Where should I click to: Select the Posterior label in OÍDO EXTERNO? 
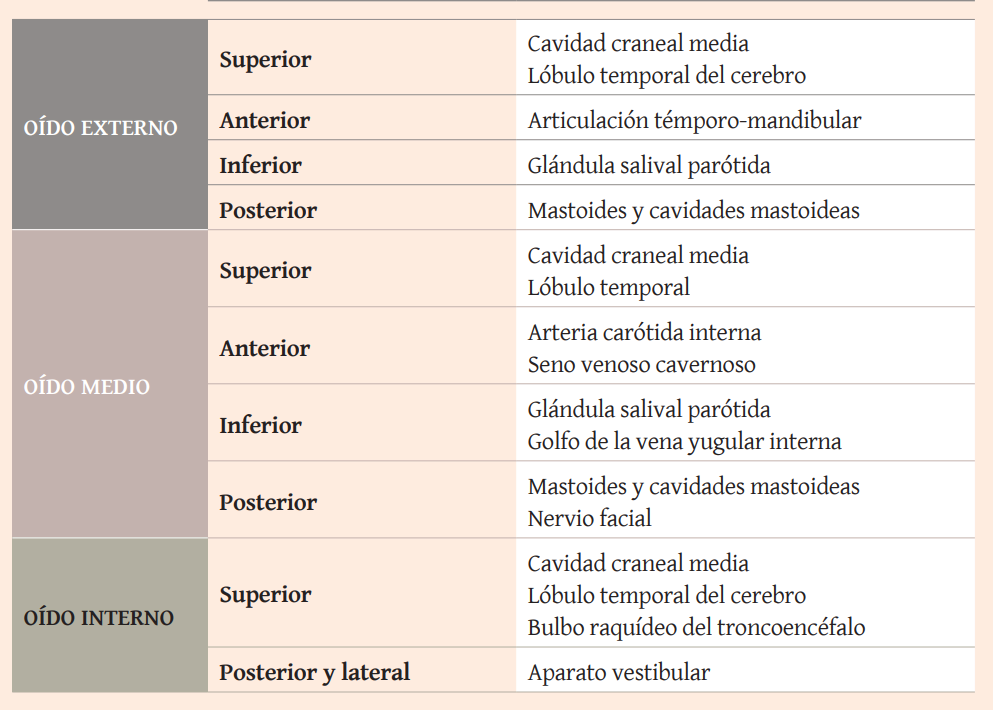tap(268, 210)
